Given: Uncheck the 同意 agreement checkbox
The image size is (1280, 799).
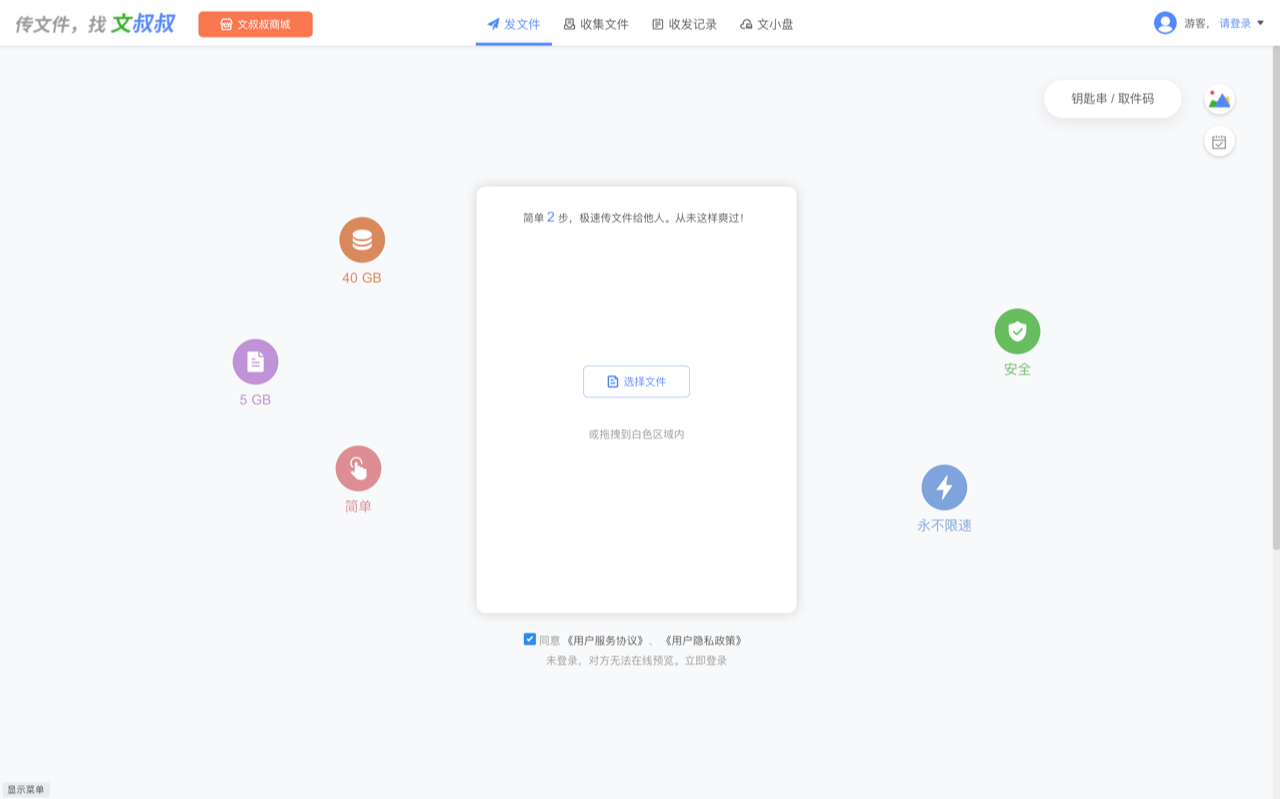Looking at the screenshot, I should 530,639.
